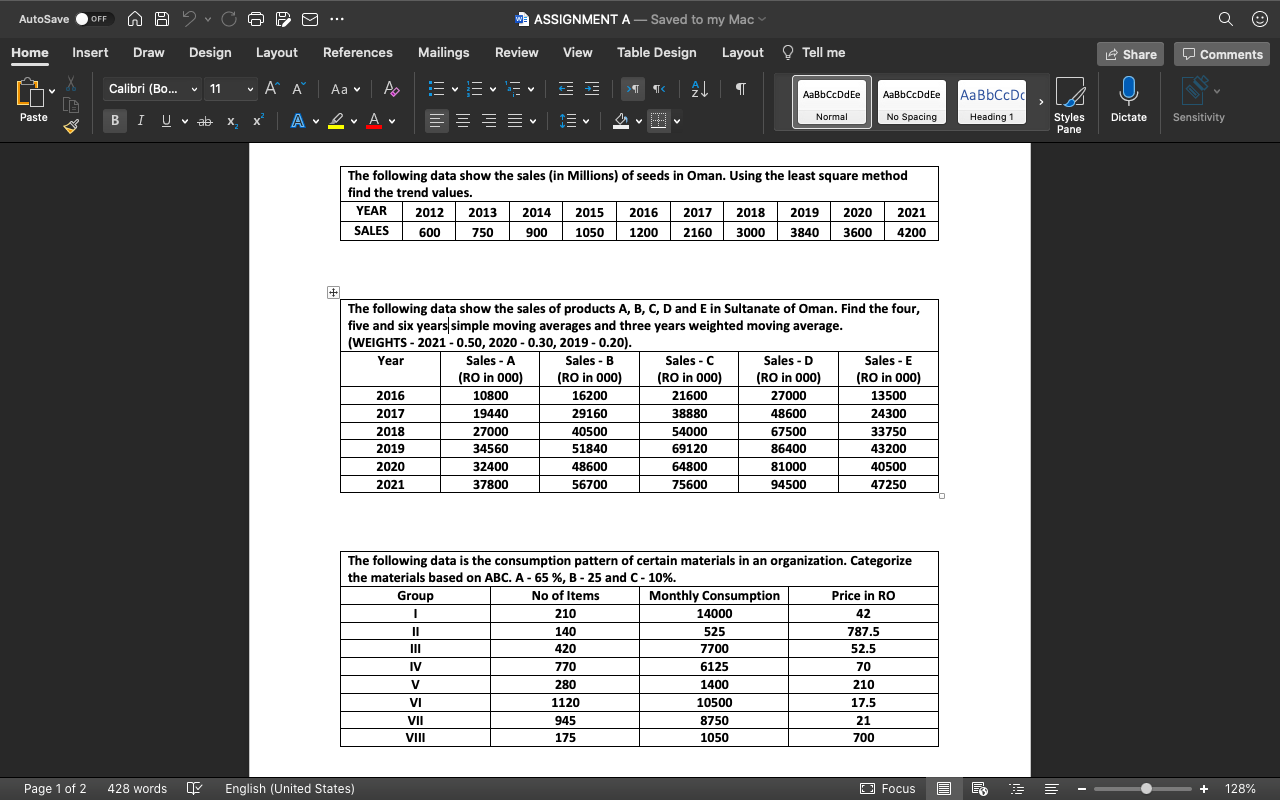Image resolution: width=1280 pixels, height=800 pixels.
Task: Open the font name dropdown
Action: pos(193,89)
